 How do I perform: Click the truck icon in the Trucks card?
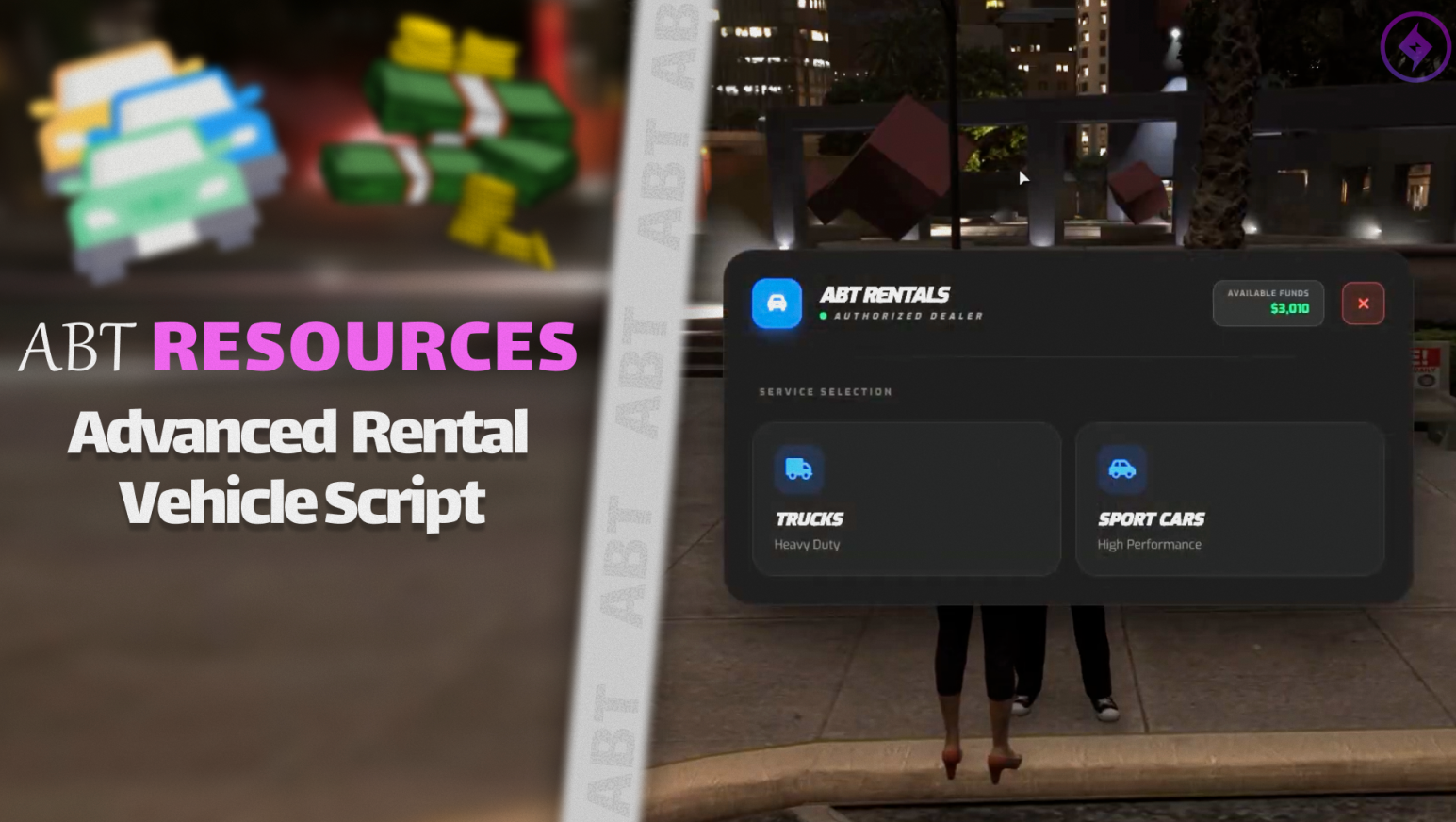point(798,469)
